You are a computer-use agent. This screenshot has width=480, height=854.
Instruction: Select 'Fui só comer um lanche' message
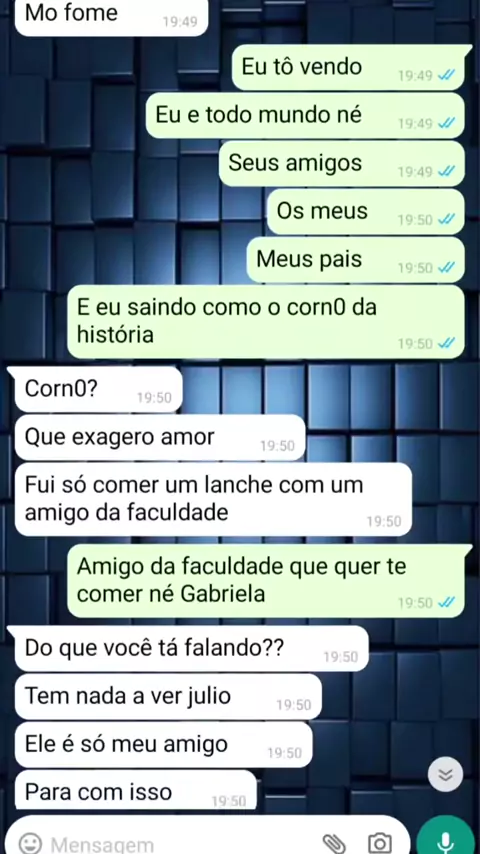point(213,499)
